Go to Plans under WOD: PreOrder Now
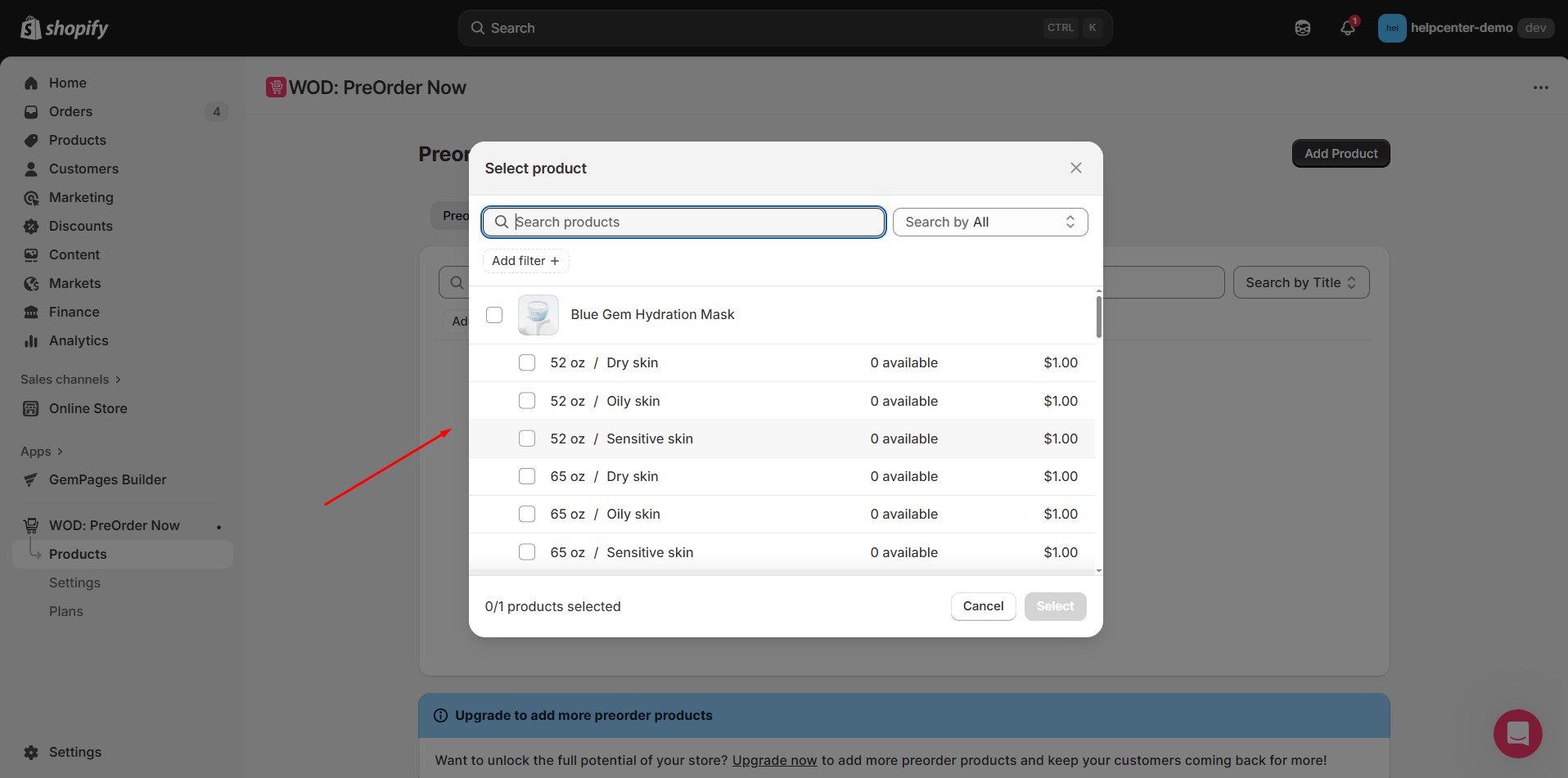The height and width of the screenshot is (778, 1568). 66,612
